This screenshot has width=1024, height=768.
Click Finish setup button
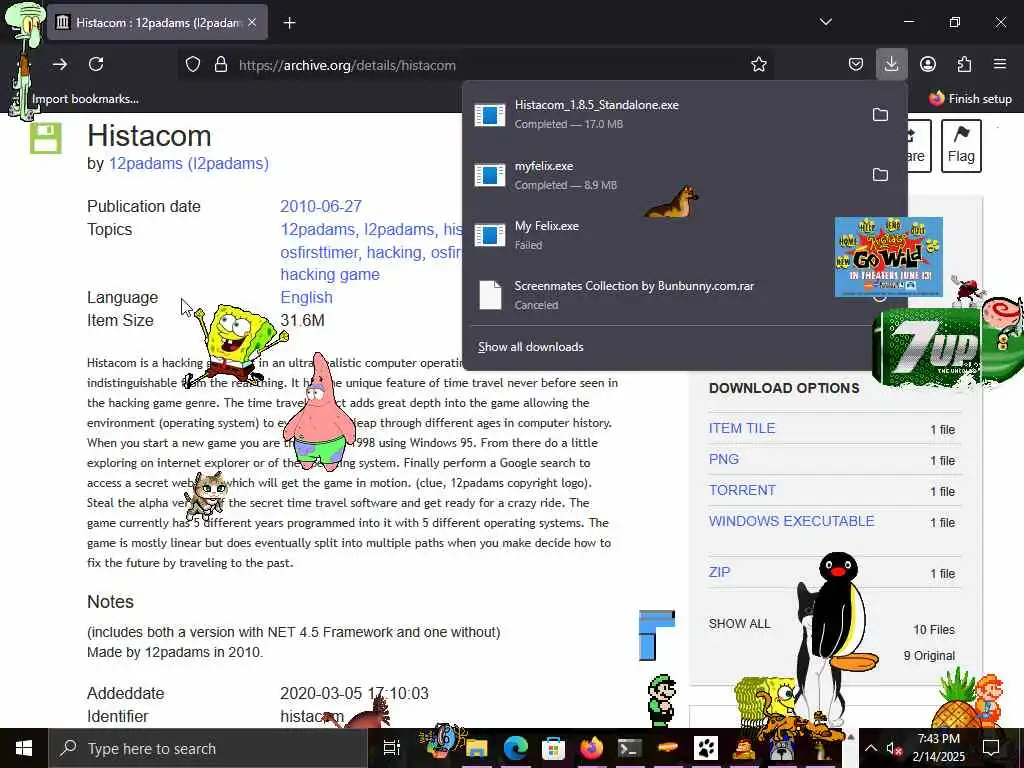click(970, 99)
